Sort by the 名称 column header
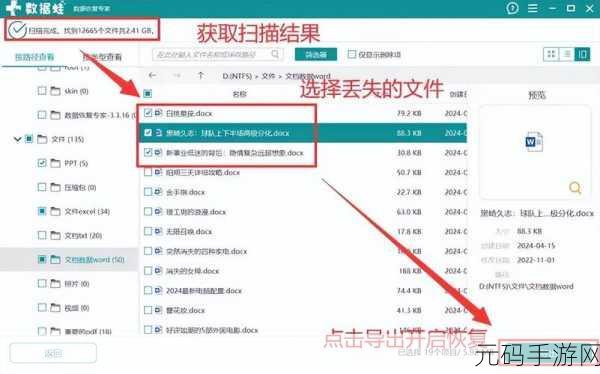Screen dimensions: 600x374 pos(240,94)
